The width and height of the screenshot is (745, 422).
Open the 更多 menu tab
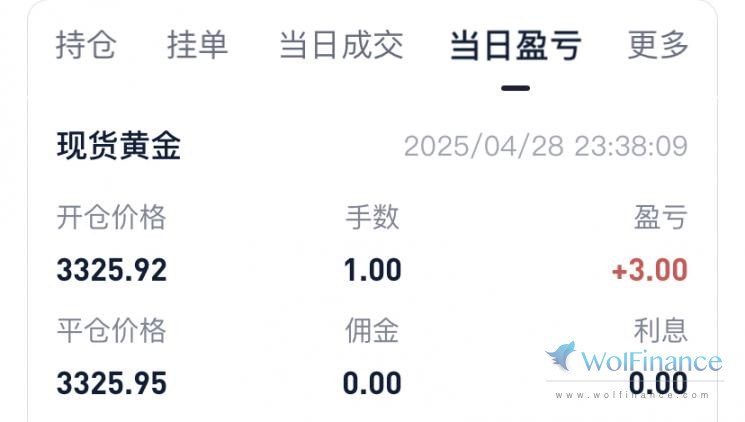pos(658,45)
